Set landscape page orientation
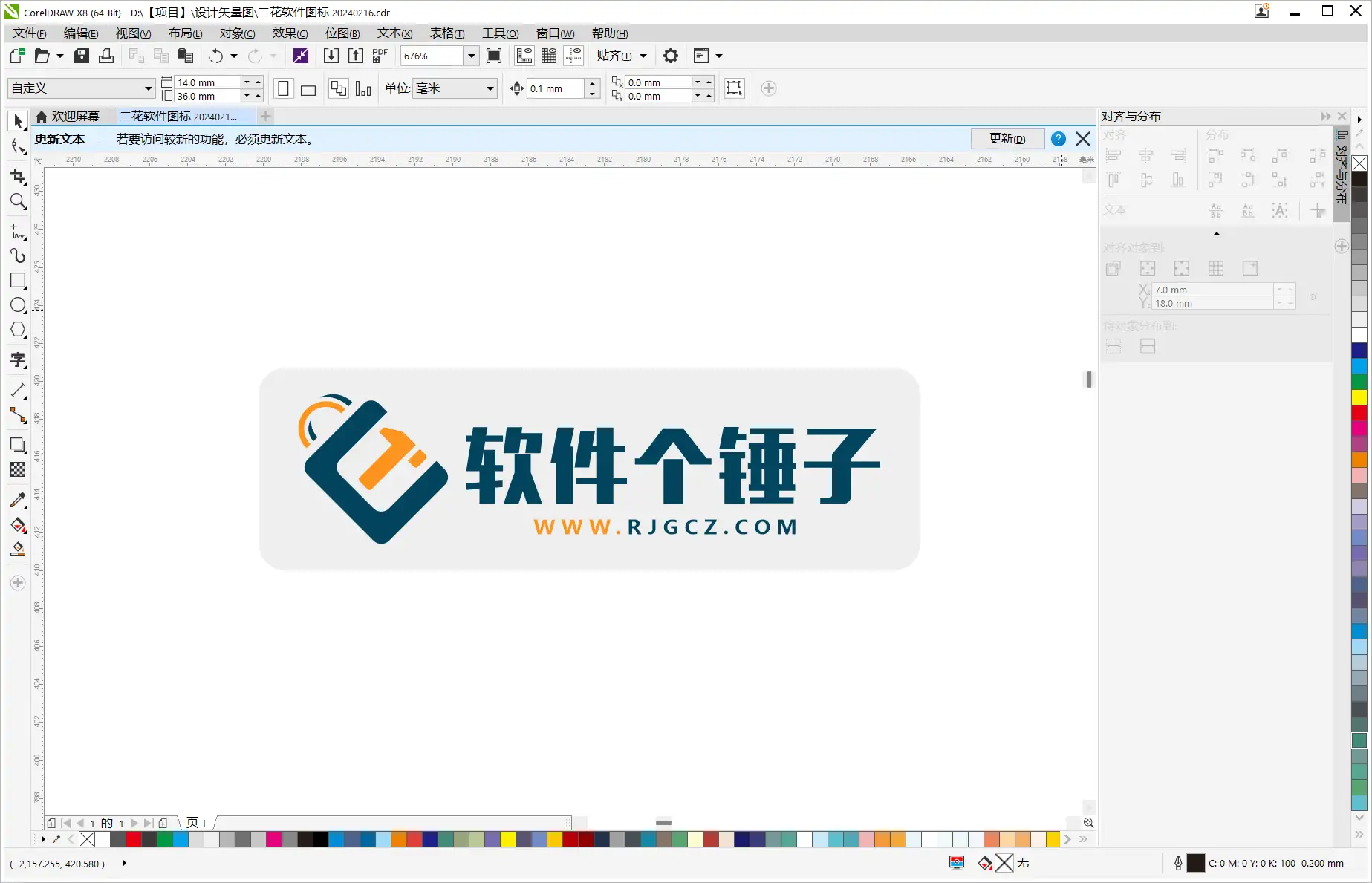The width and height of the screenshot is (1372, 883). point(308,88)
